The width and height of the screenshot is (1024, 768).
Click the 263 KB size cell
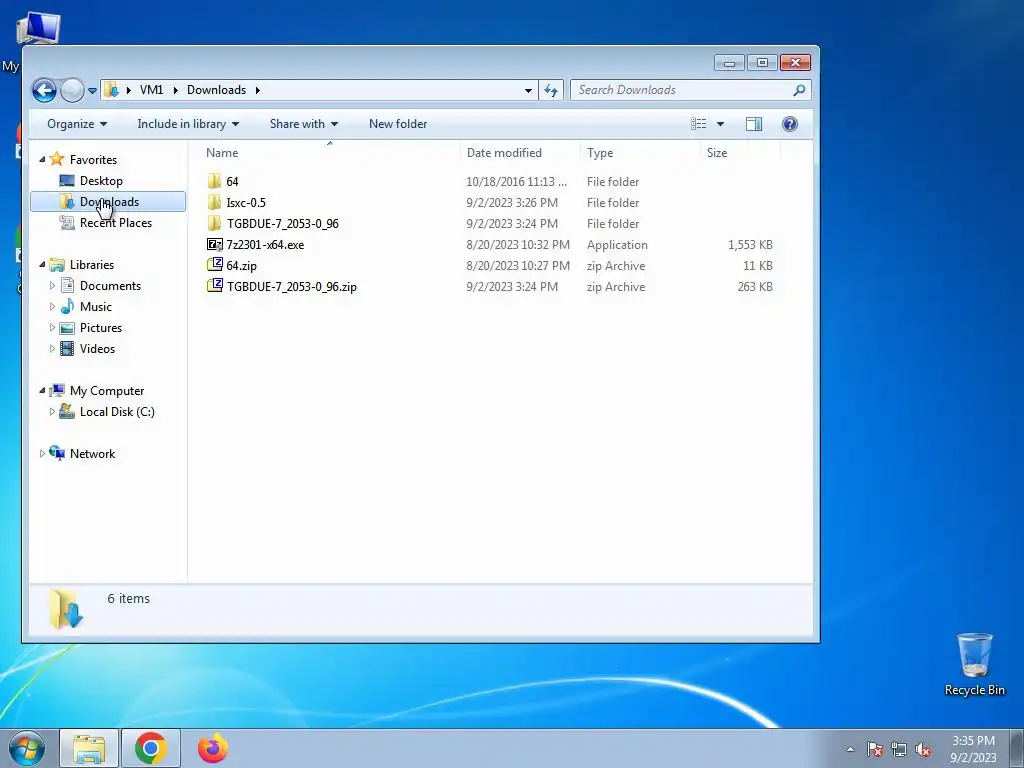pos(755,287)
